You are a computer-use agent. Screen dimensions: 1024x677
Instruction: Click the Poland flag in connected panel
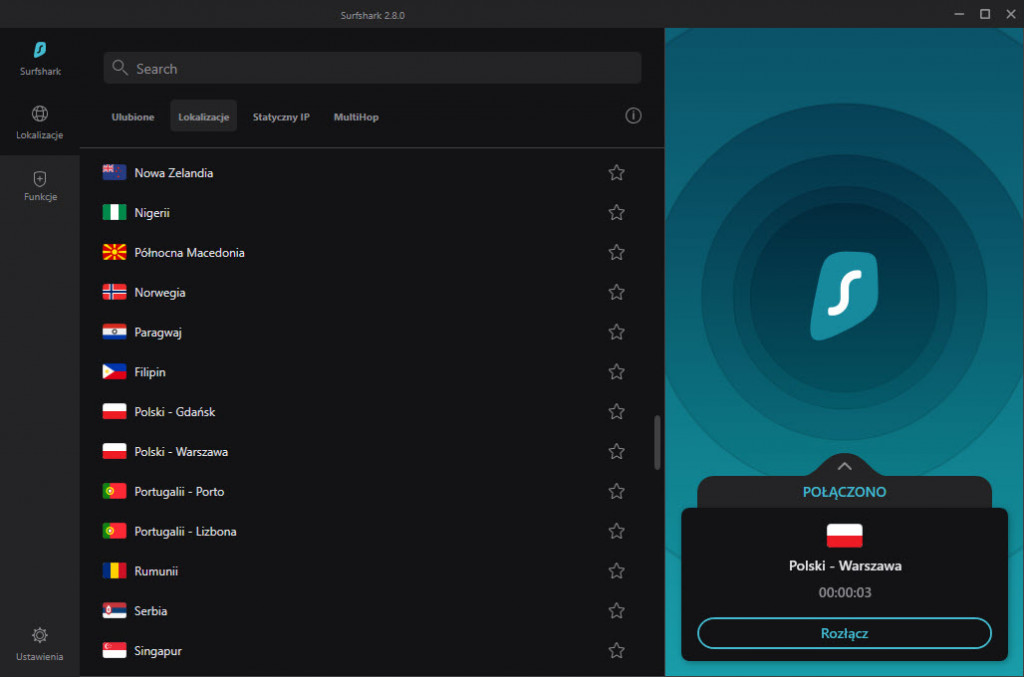pyautogui.click(x=844, y=535)
